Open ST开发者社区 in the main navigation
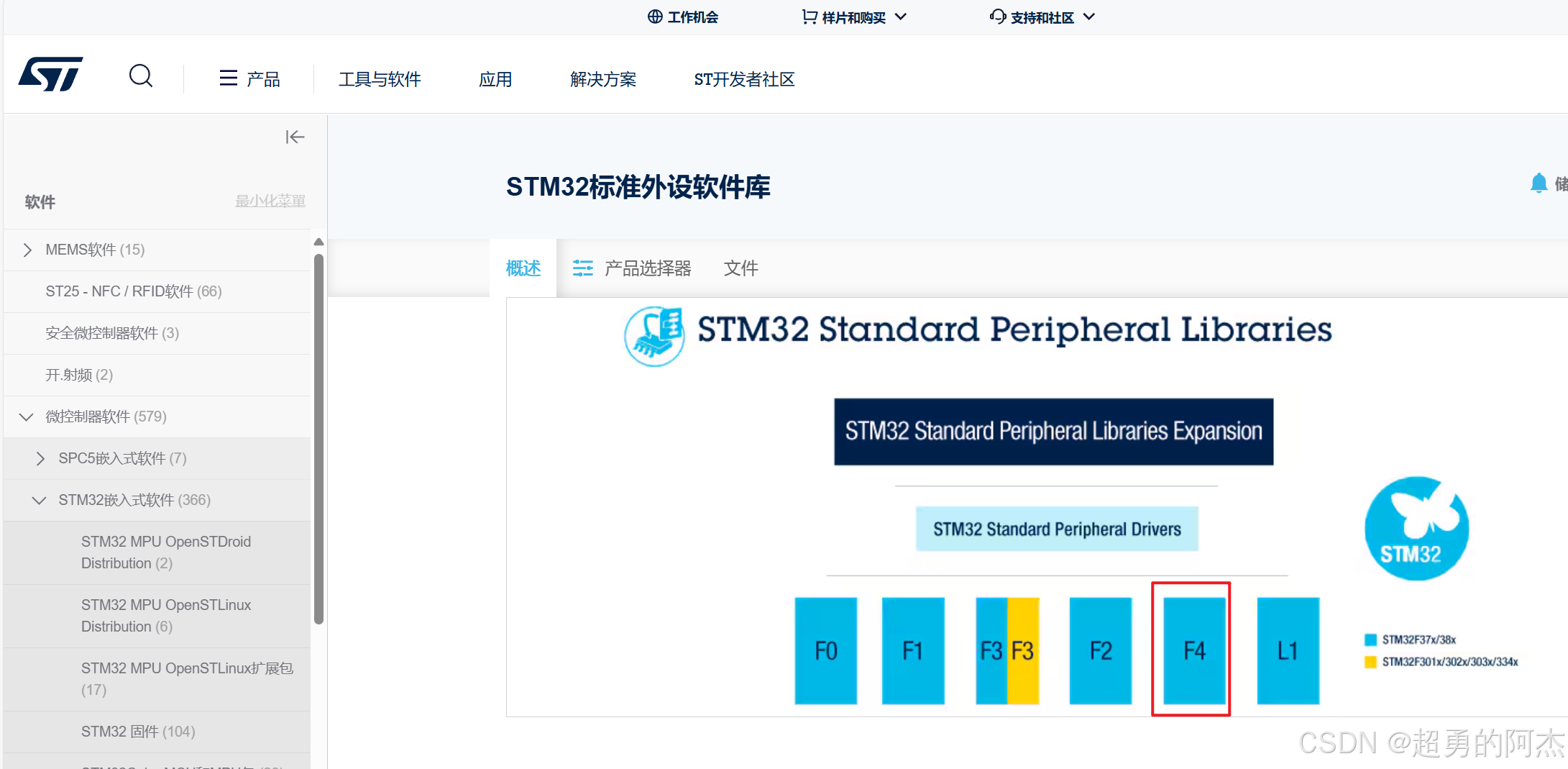 pos(744,79)
